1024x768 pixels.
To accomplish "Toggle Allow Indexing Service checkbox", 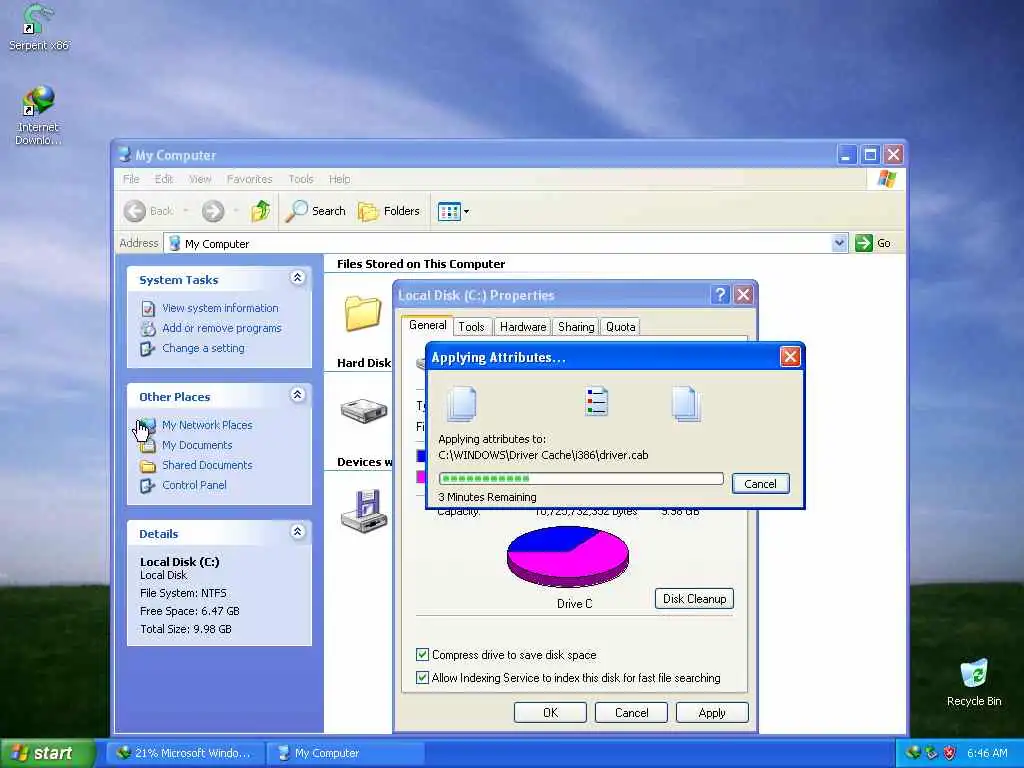I will [423, 677].
